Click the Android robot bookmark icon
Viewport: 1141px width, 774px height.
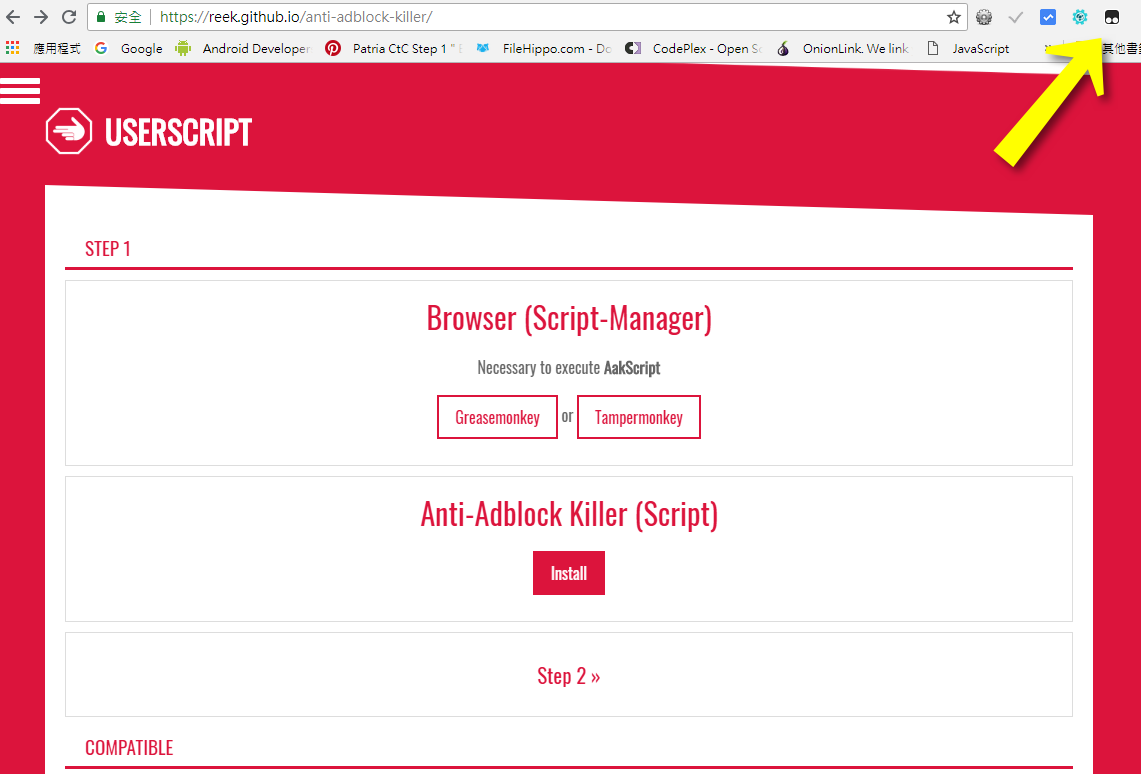(x=183, y=48)
